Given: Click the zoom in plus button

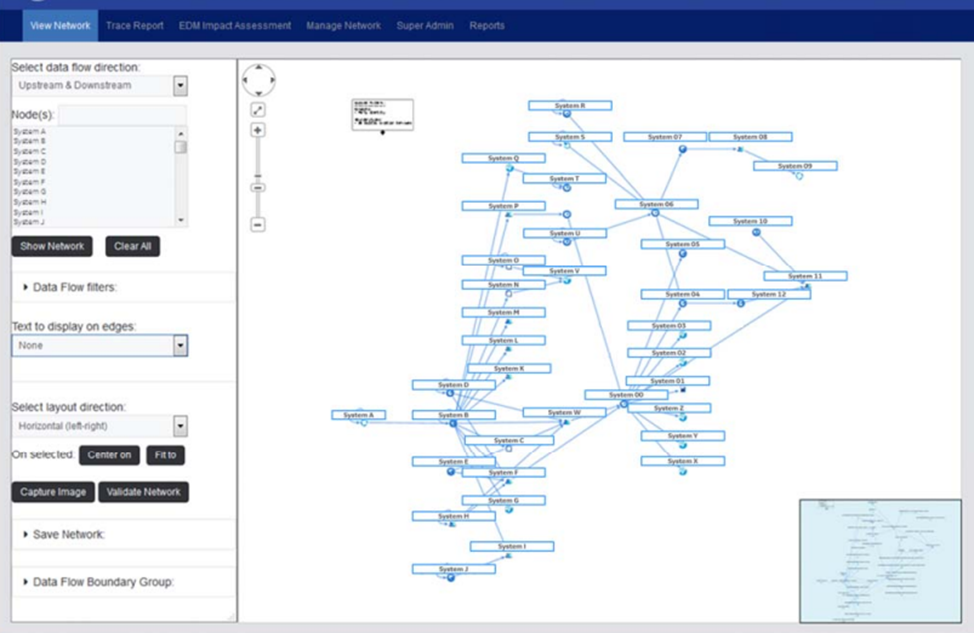Looking at the screenshot, I should tap(258, 130).
